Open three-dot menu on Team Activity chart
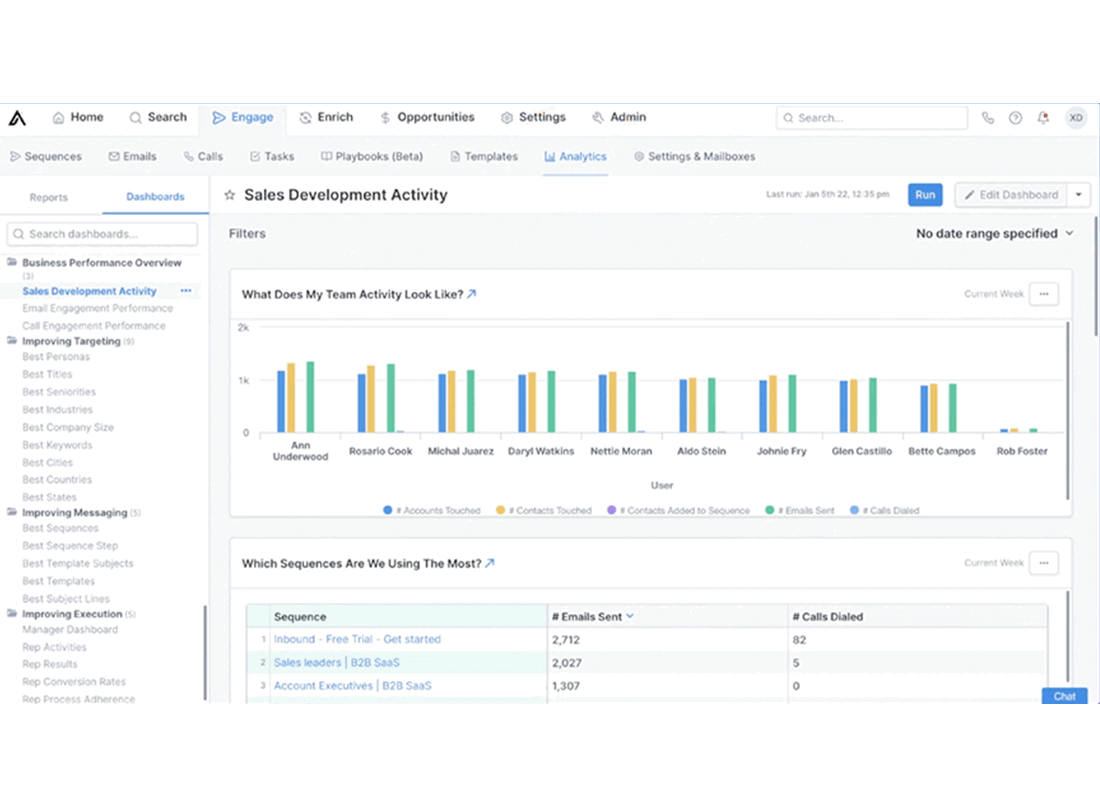1100x810 pixels. (x=1044, y=294)
